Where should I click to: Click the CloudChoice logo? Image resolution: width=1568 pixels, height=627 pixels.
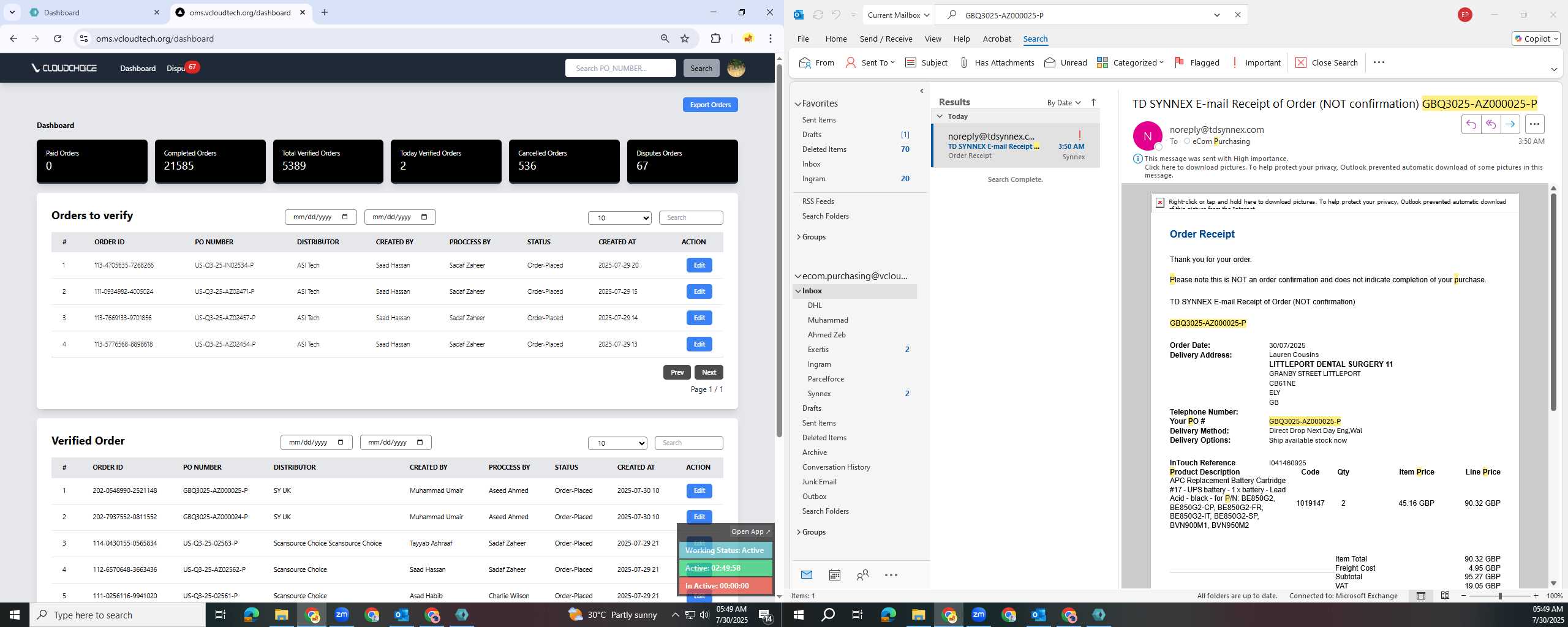tap(64, 68)
